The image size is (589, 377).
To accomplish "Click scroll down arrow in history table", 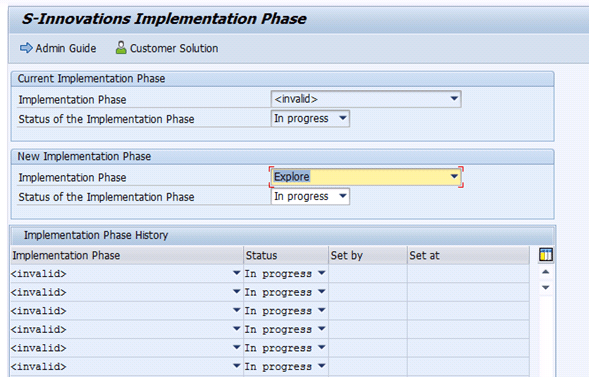I will [546, 288].
